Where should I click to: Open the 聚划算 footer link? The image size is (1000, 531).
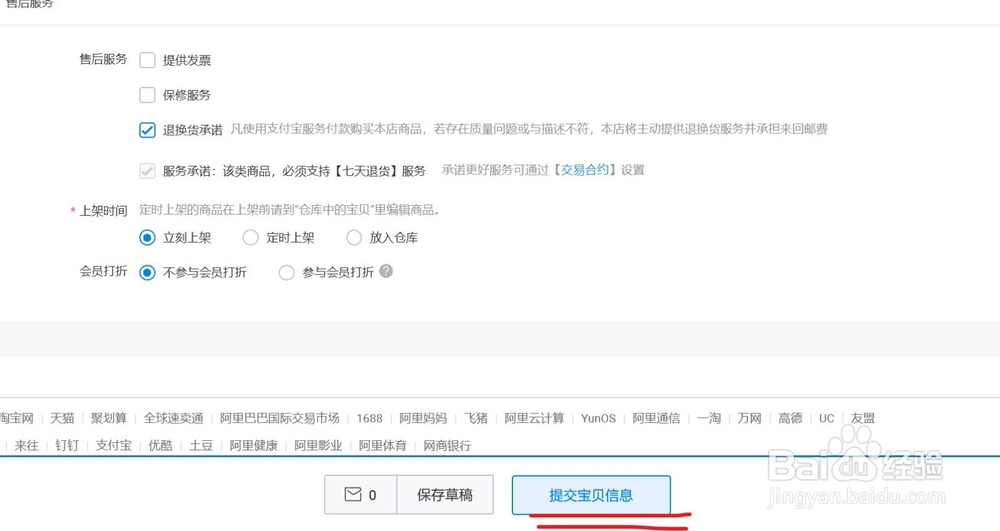point(108,418)
